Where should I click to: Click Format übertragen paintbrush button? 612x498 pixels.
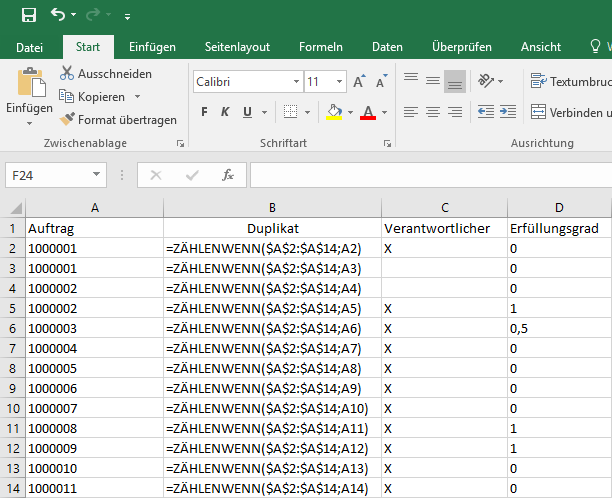tap(118, 119)
